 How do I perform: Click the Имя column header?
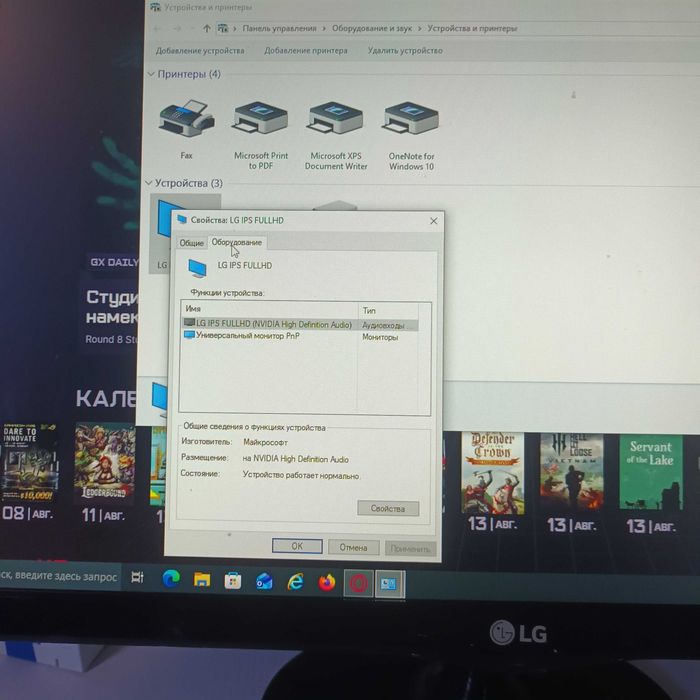(x=269, y=309)
